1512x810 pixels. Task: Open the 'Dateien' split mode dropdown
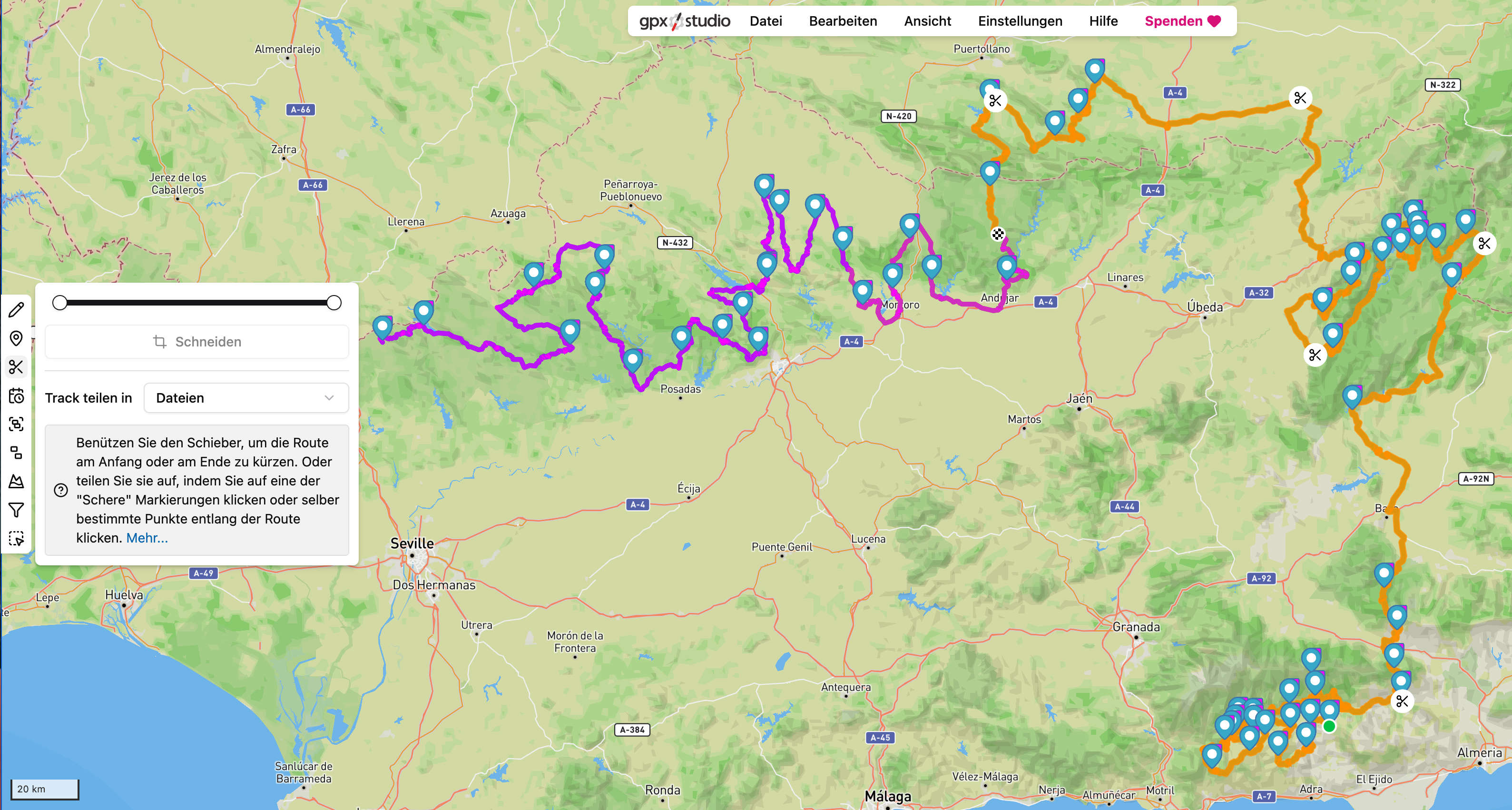[246, 398]
